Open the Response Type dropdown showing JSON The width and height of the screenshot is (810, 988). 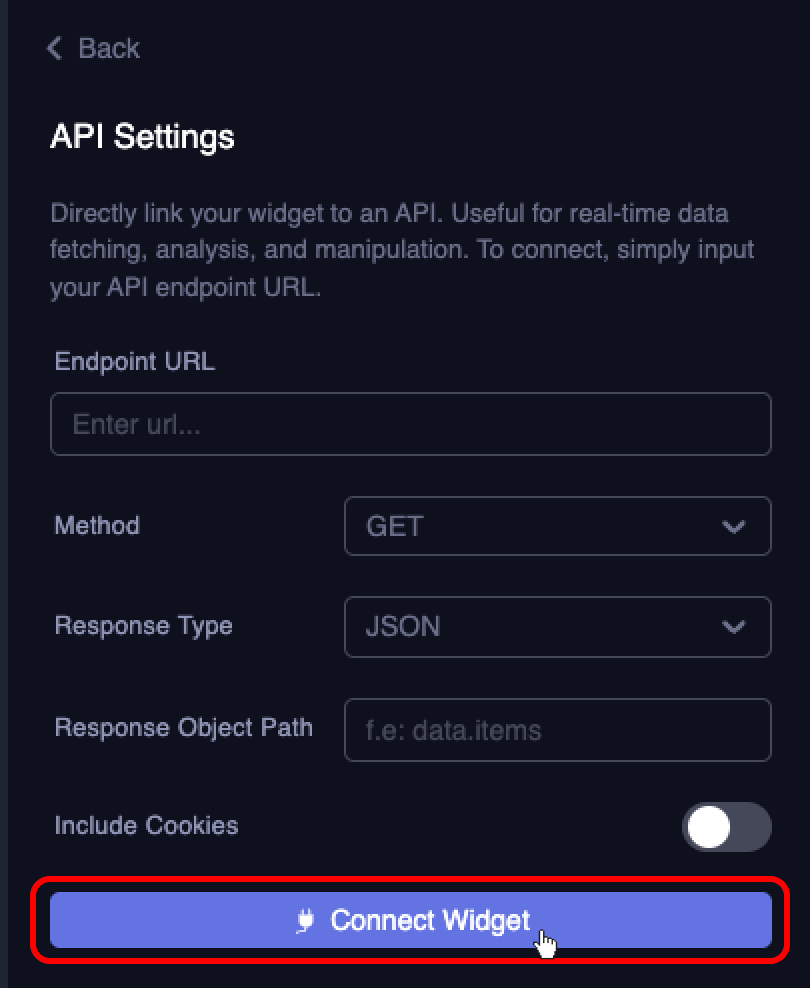(557, 627)
